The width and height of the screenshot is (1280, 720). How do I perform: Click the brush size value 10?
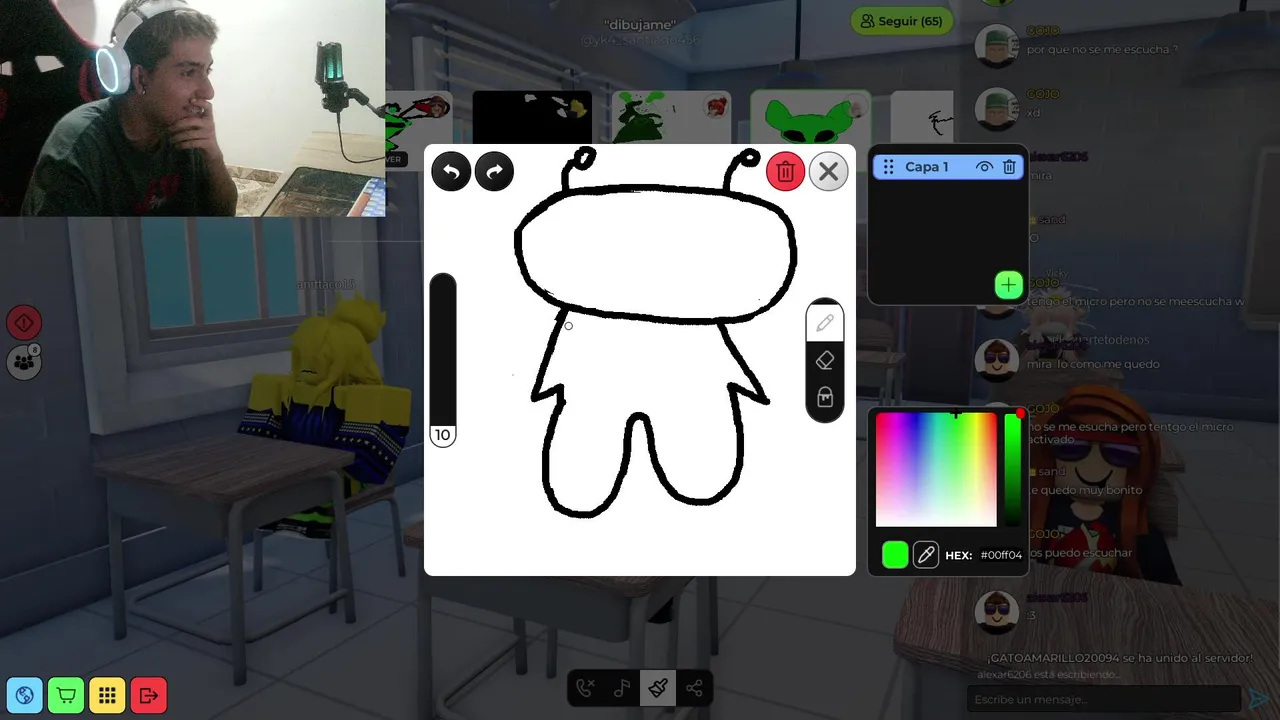pos(443,435)
